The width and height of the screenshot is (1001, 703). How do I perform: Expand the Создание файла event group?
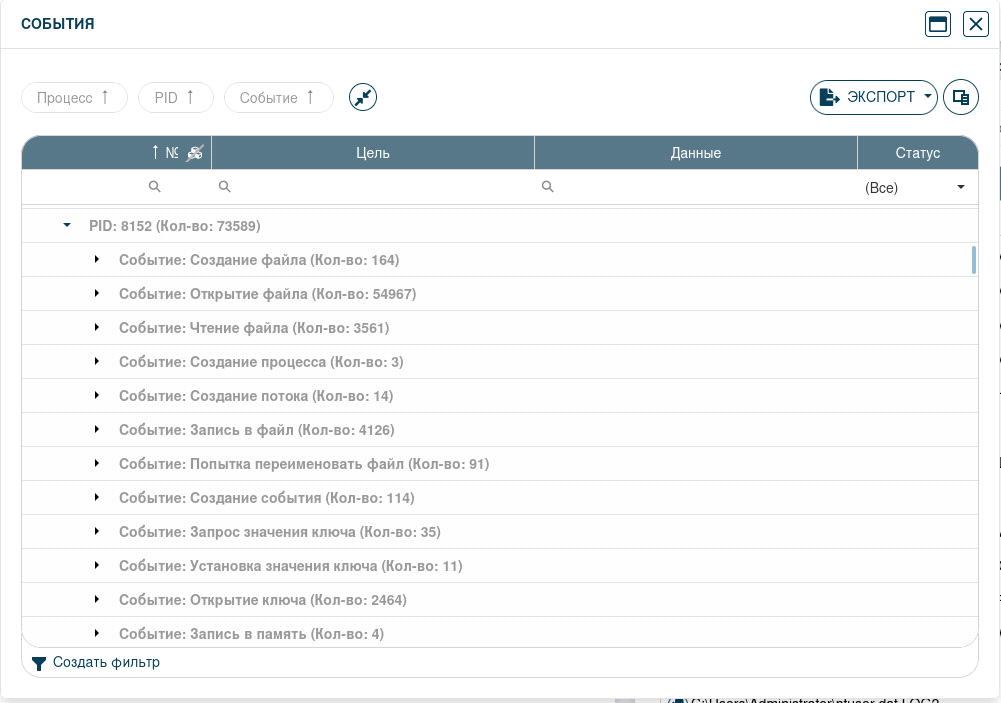tap(97, 260)
